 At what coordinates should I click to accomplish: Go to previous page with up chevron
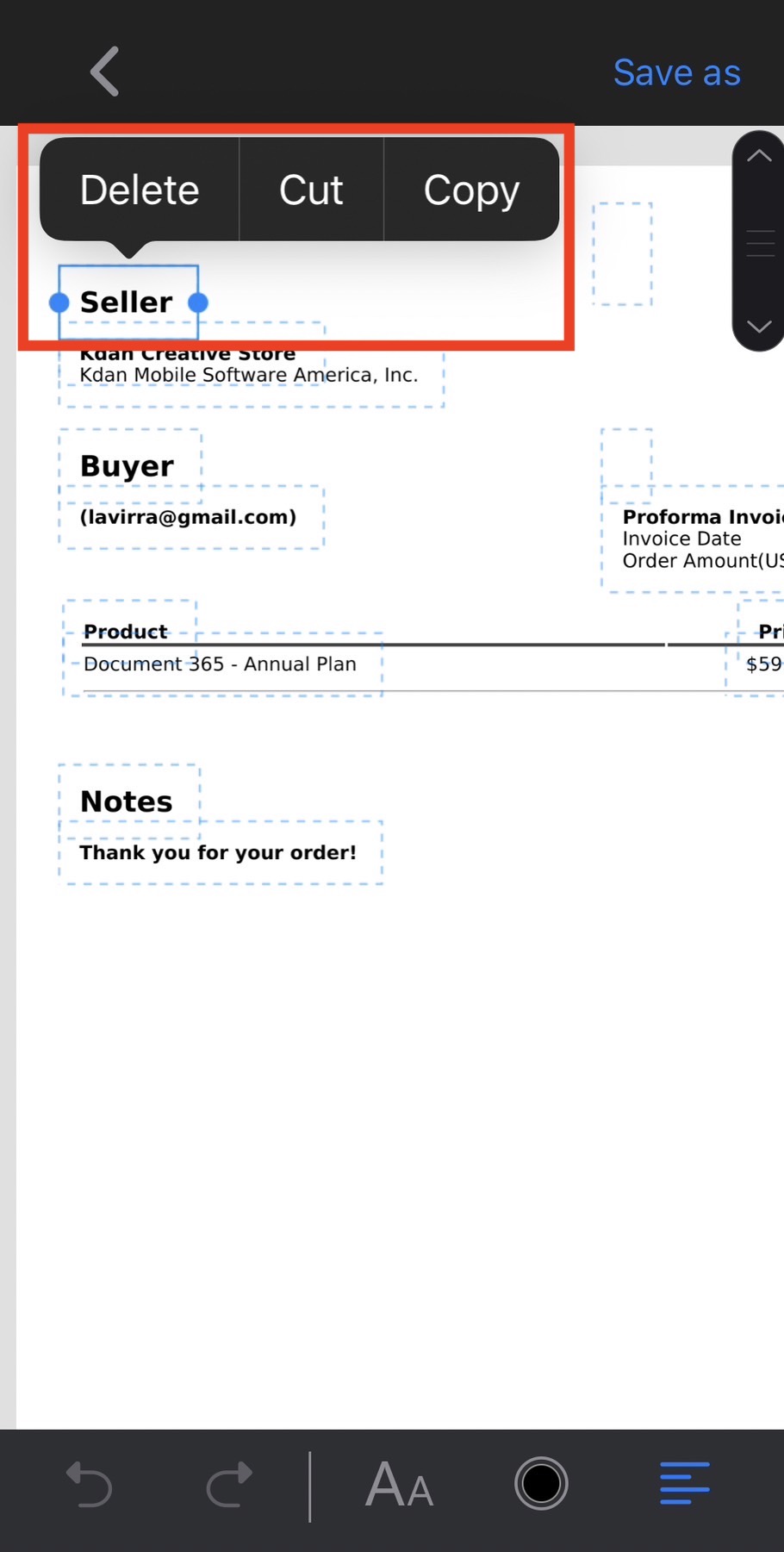[x=759, y=156]
